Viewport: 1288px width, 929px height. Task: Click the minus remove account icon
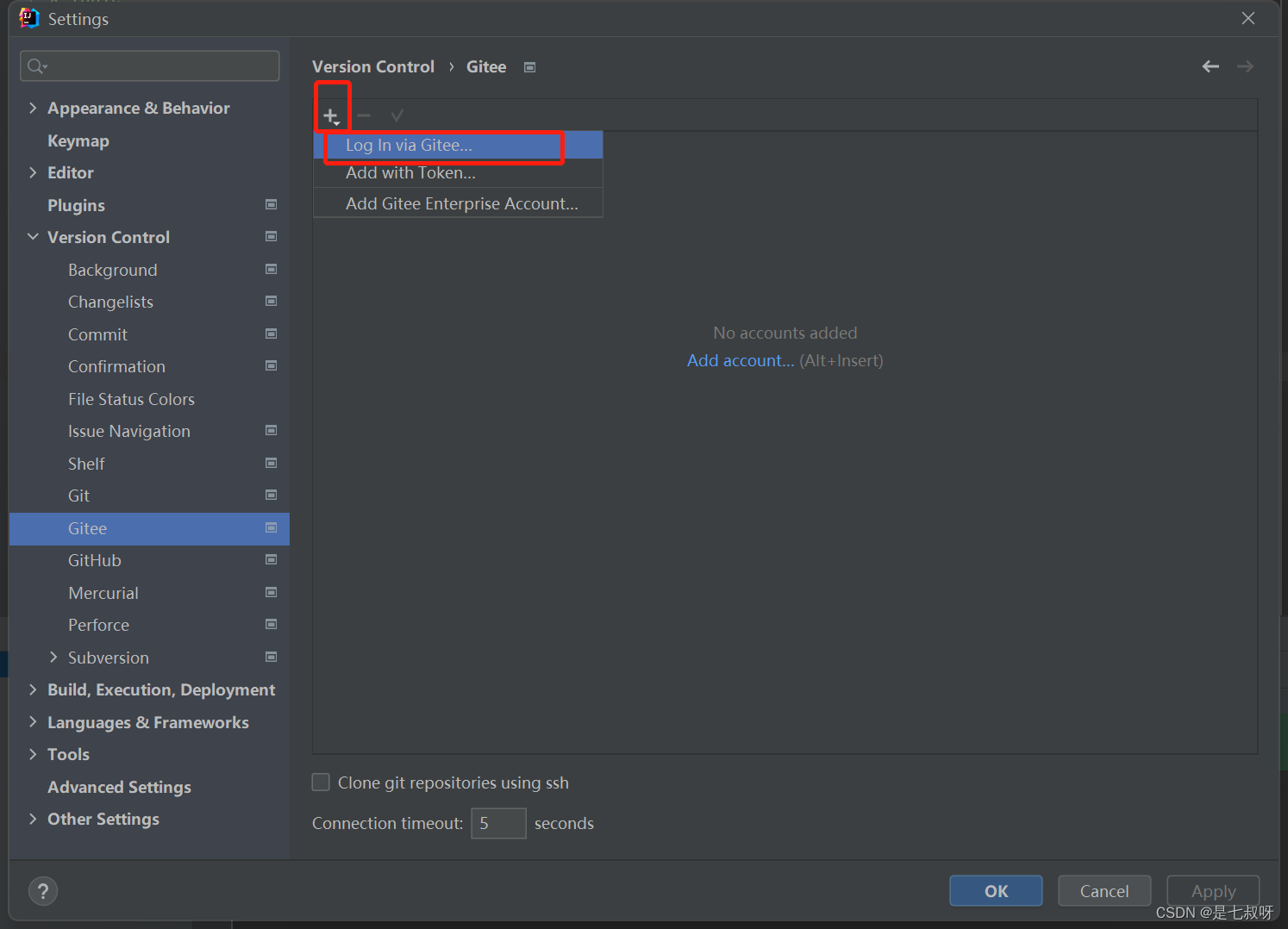(364, 115)
